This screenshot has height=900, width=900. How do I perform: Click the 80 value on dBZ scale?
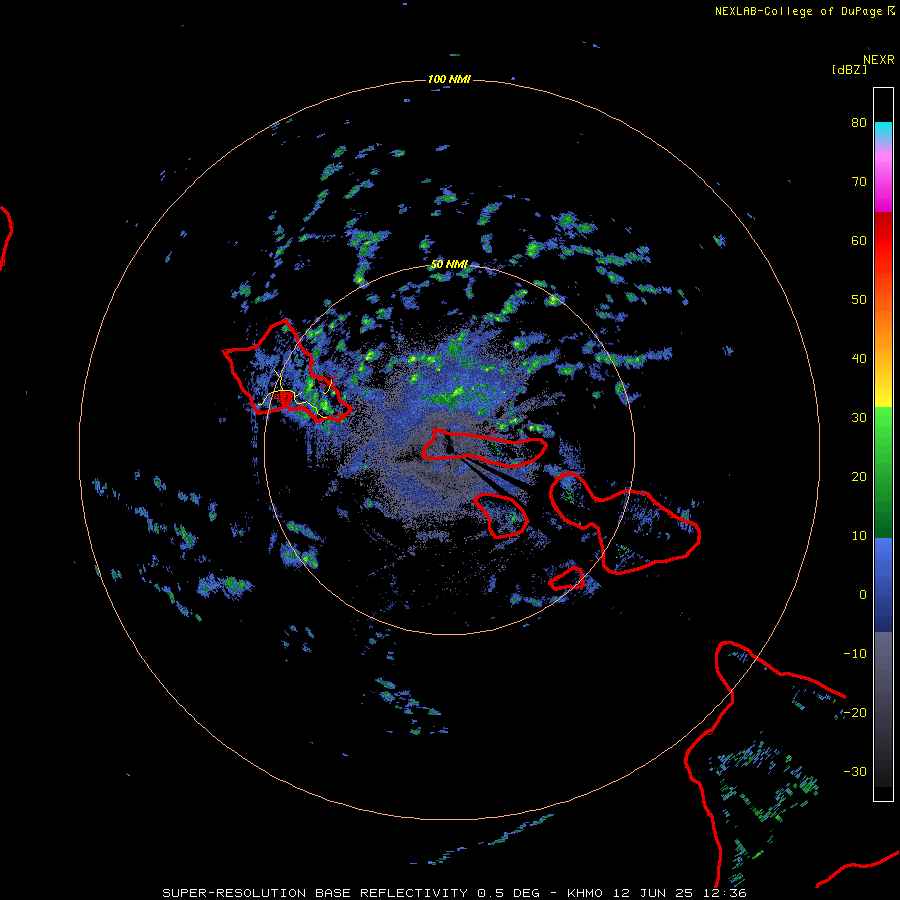coord(859,123)
